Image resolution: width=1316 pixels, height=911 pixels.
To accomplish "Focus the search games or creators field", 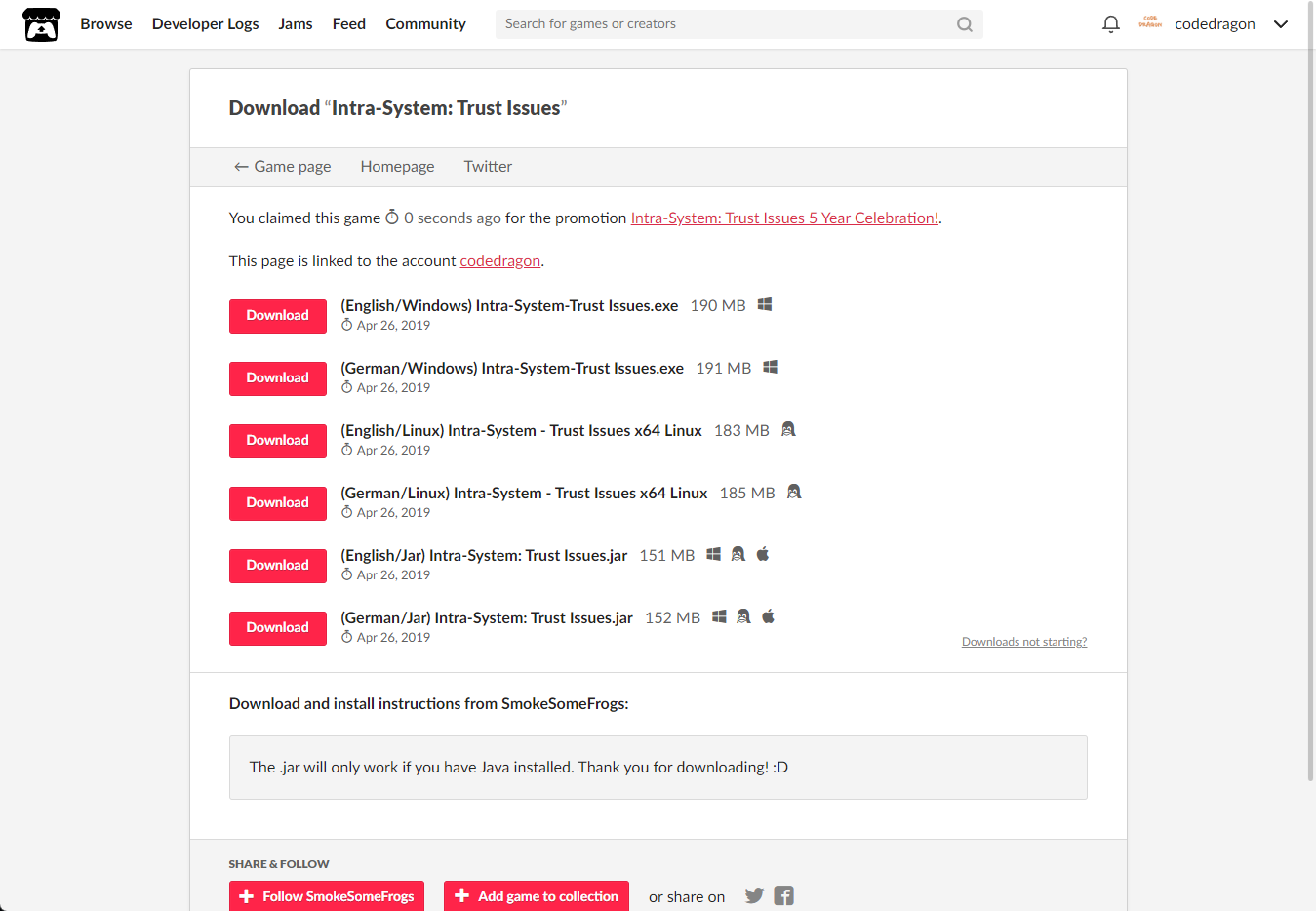I will pyautogui.click(x=738, y=24).
